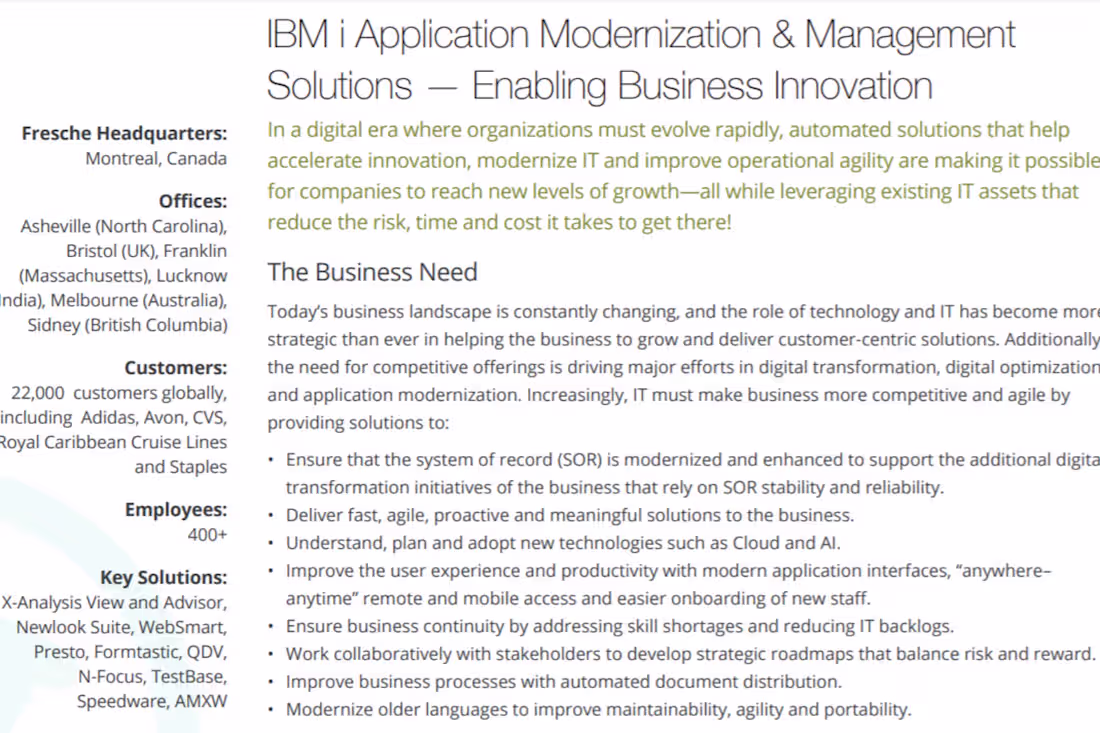Click the 'Key Solutions:' sidebar heading
Viewport: 1100px width, 733px height.
[x=163, y=577]
